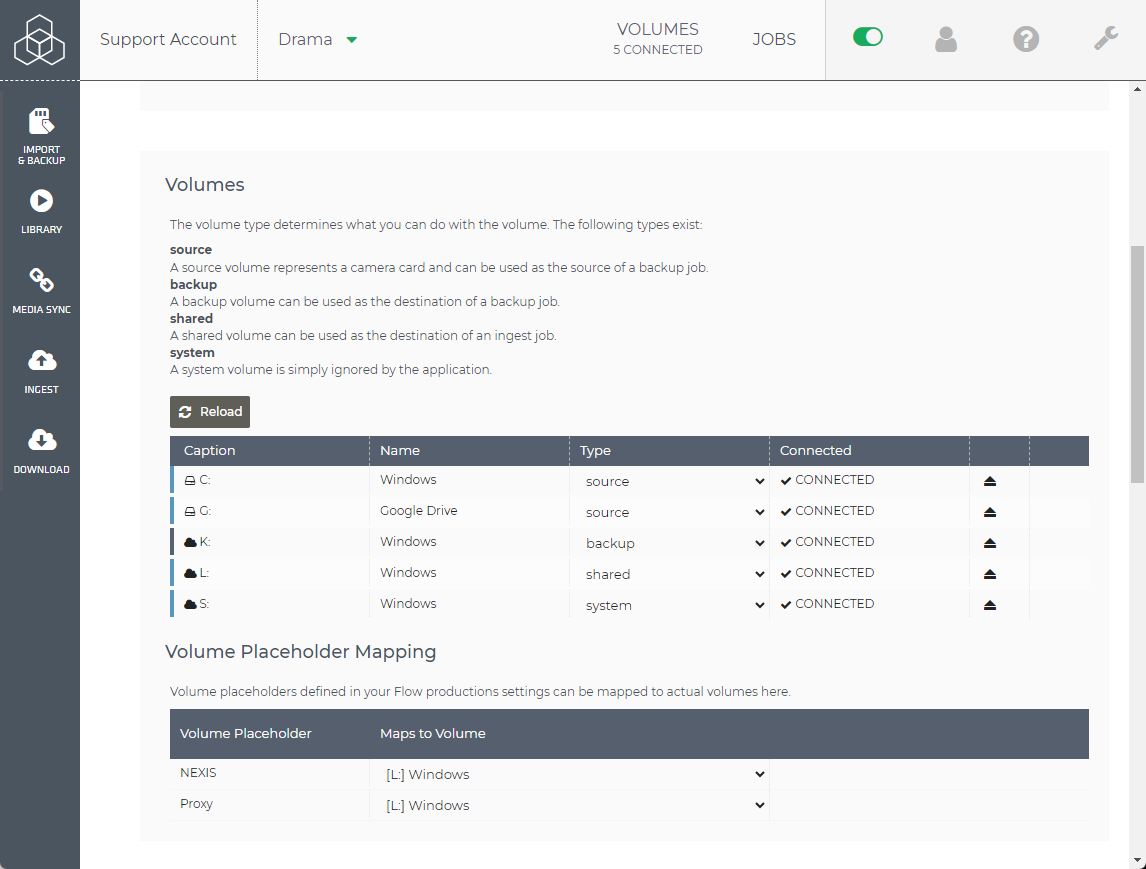Open the help question mark icon

1026,39
